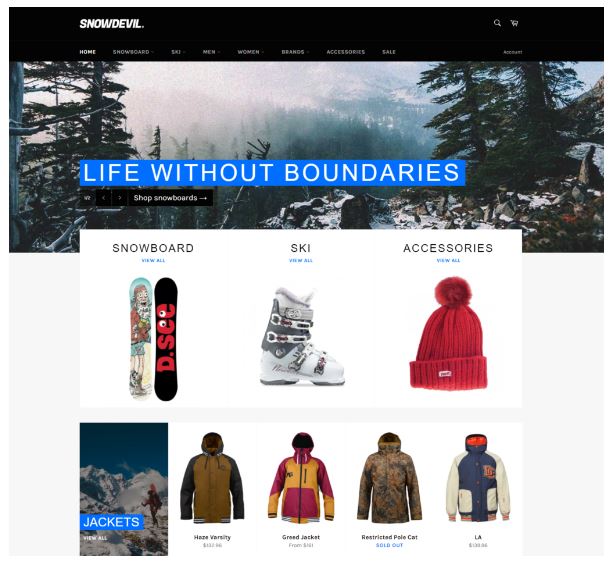
Task: Open the Brands navigation menu
Action: (295, 52)
